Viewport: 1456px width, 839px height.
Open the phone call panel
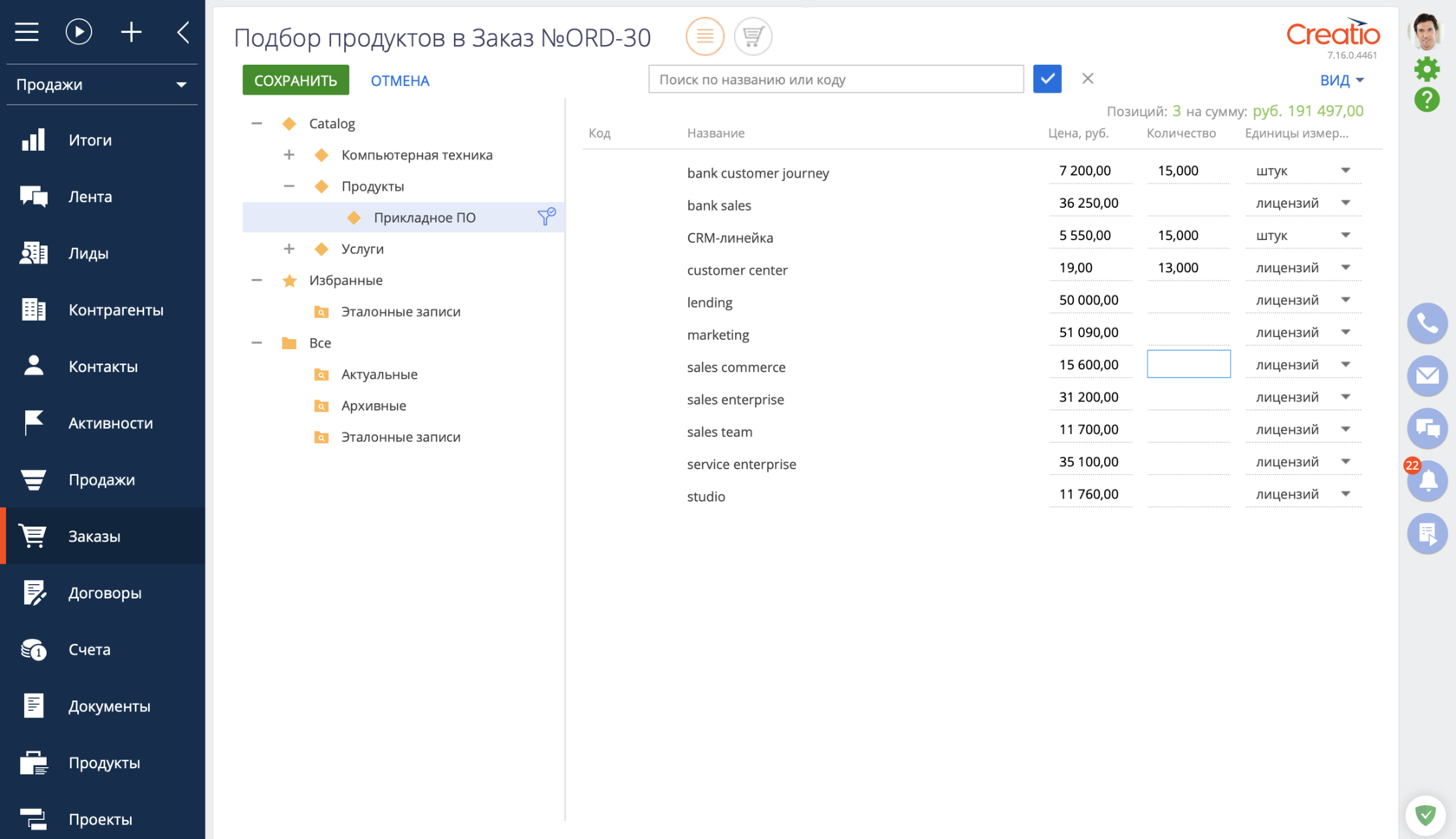click(1427, 323)
